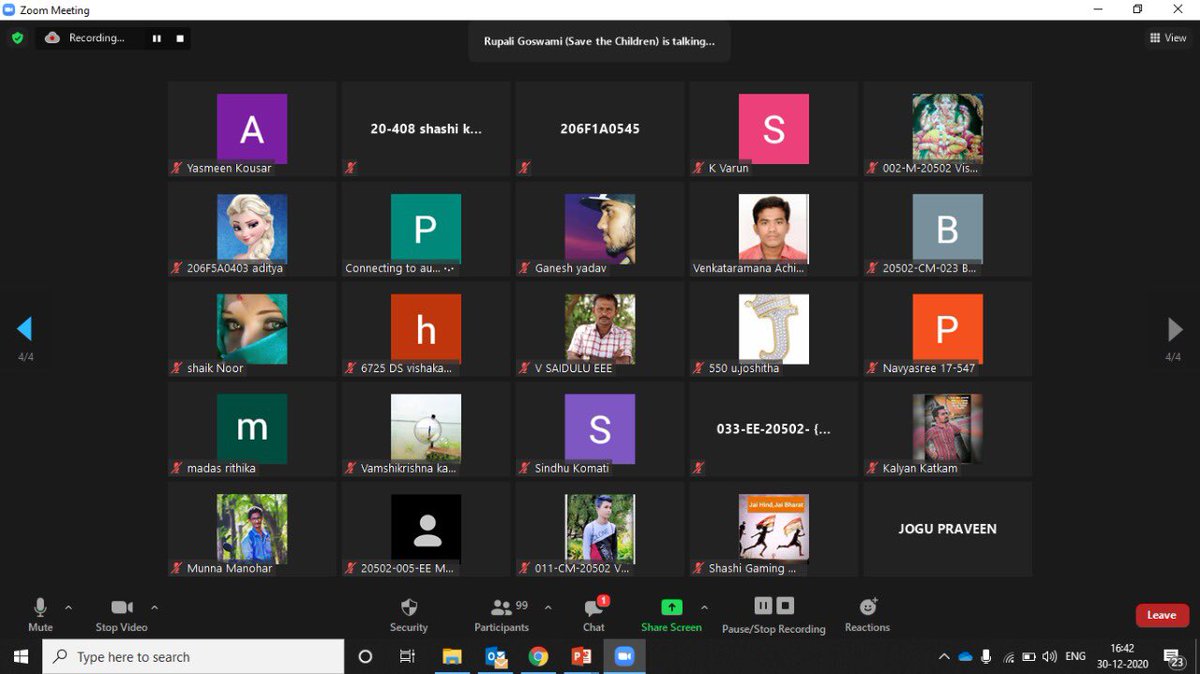Select 206F5A0403 aditya's Elsa tile
The image size is (1200, 674).
(x=252, y=229)
